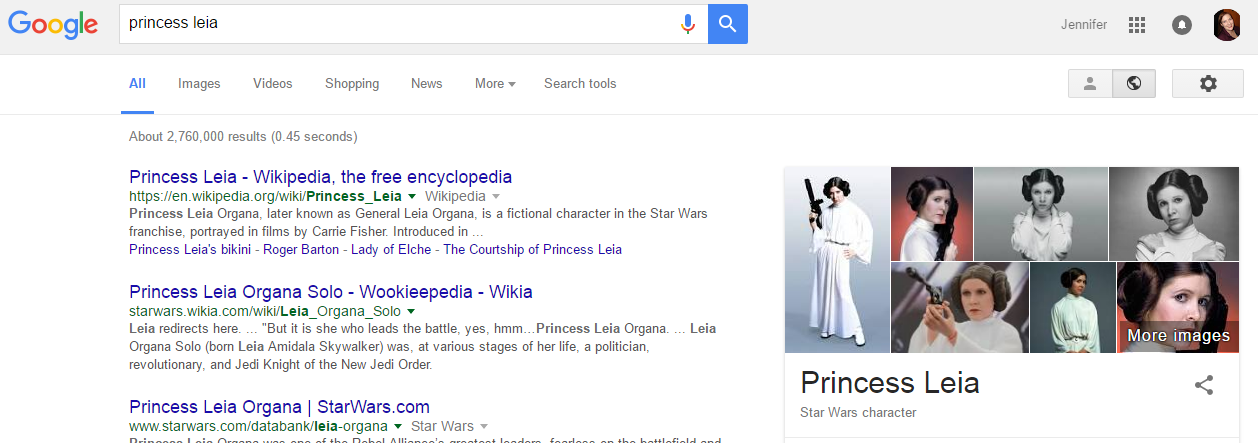This screenshot has height=443, width=1258.
Task: Switch to private results person toggle
Action: (x=1090, y=84)
